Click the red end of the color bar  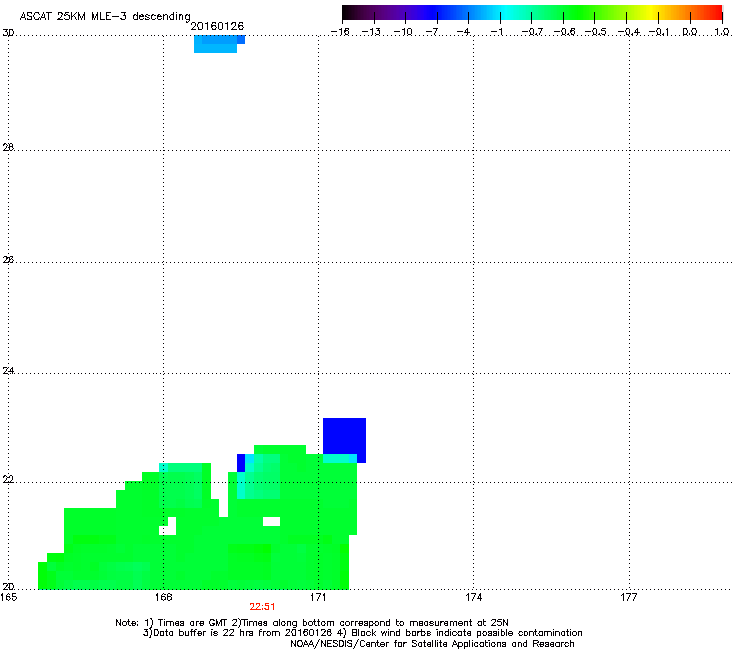pyautogui.click(x=715, y=12)
